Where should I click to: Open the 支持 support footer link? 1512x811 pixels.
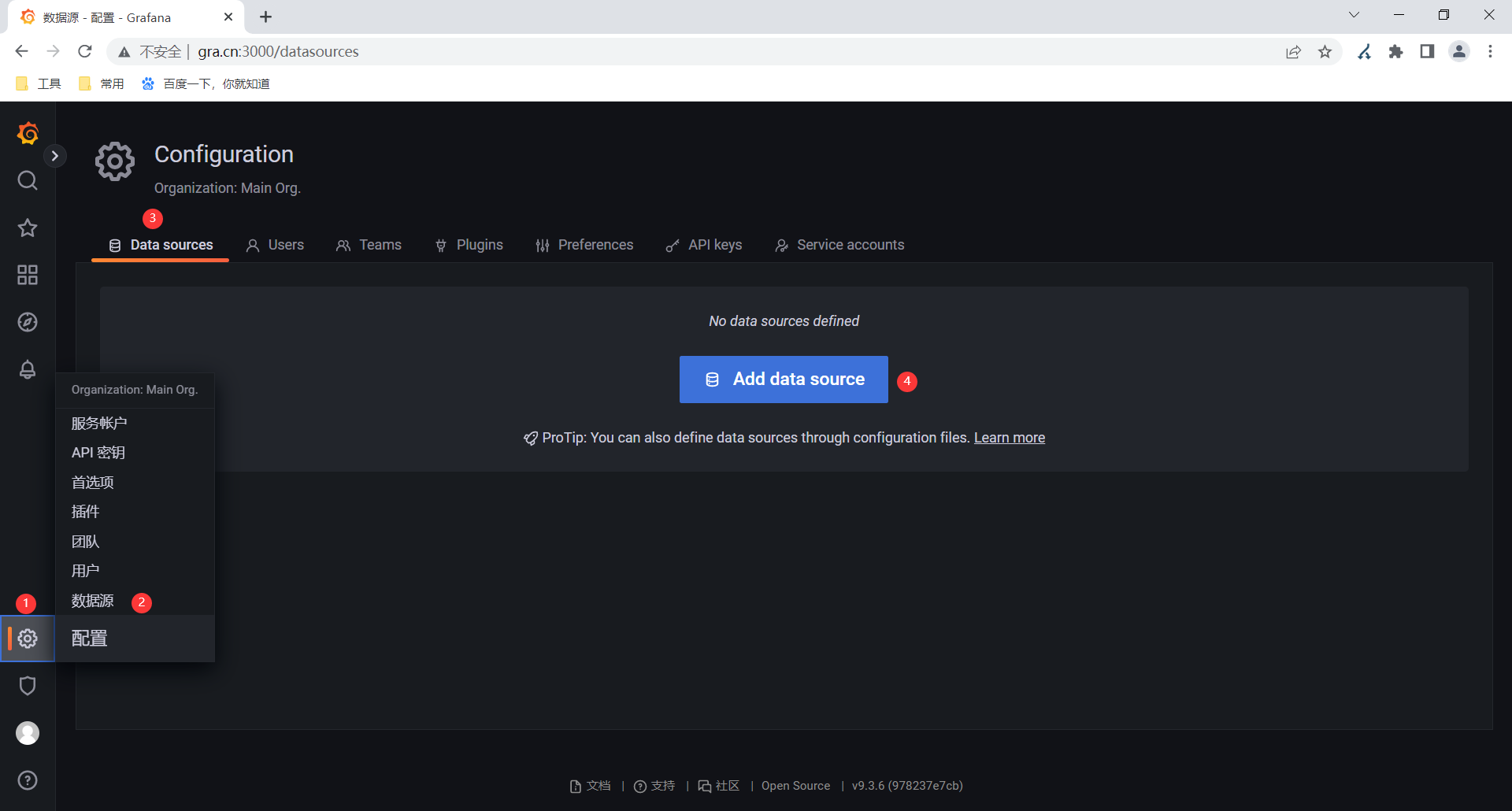coord(654,786)
